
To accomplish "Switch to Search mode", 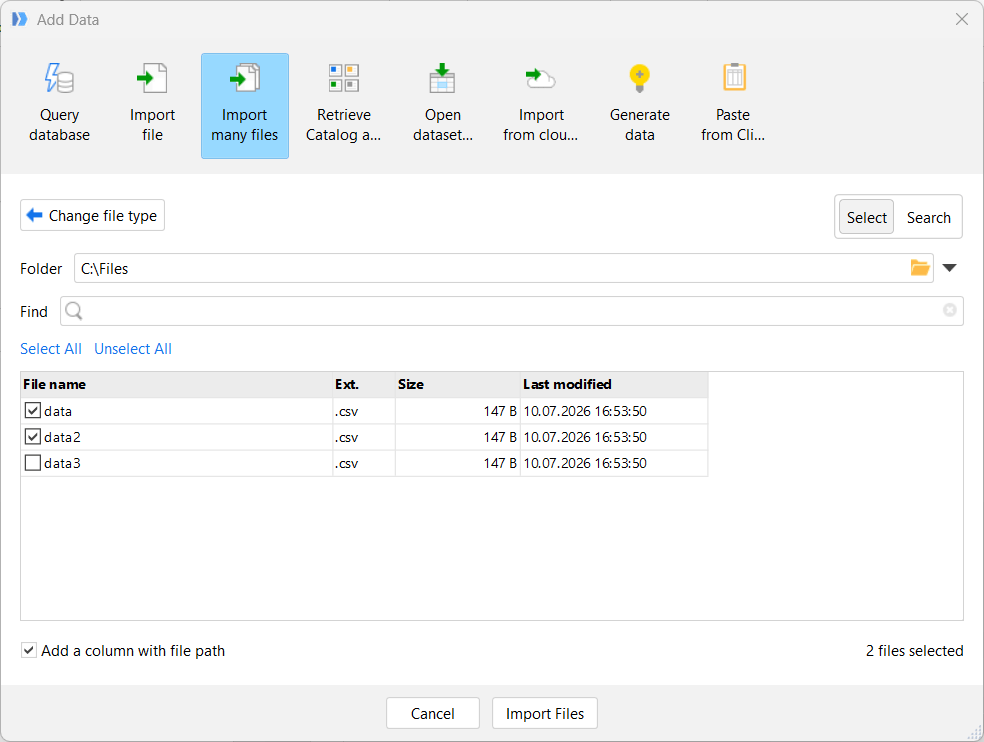I will point(929,217).
